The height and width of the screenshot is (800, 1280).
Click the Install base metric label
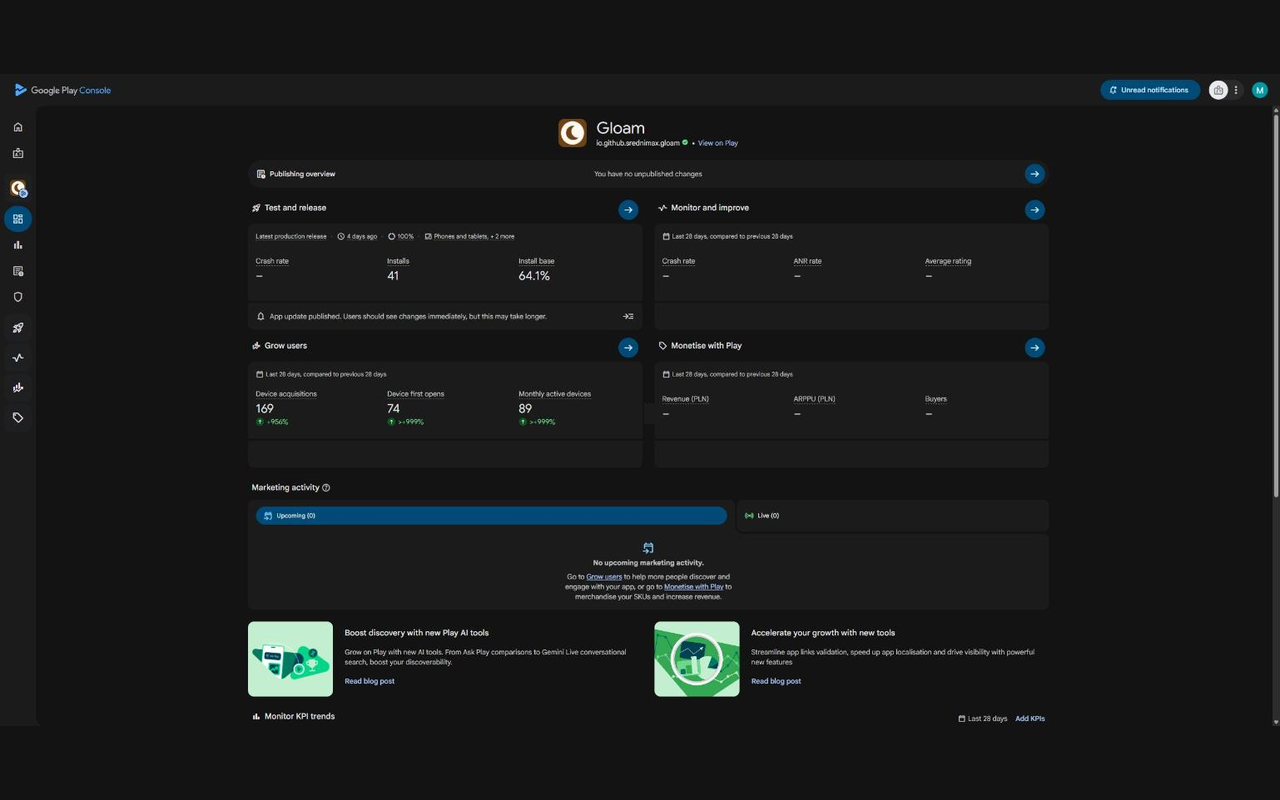pyautogui.click(x=536, y=261)
